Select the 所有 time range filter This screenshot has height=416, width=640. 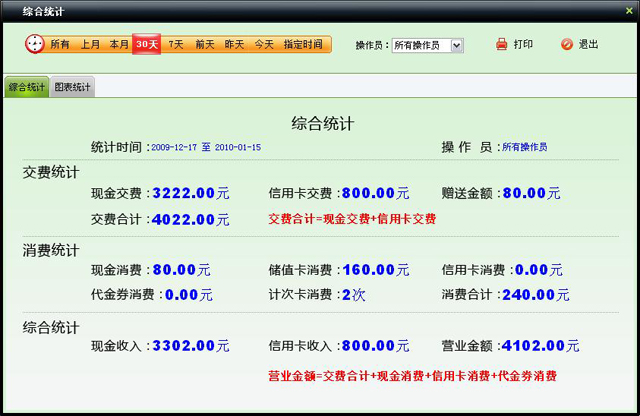tap(60, 45)
